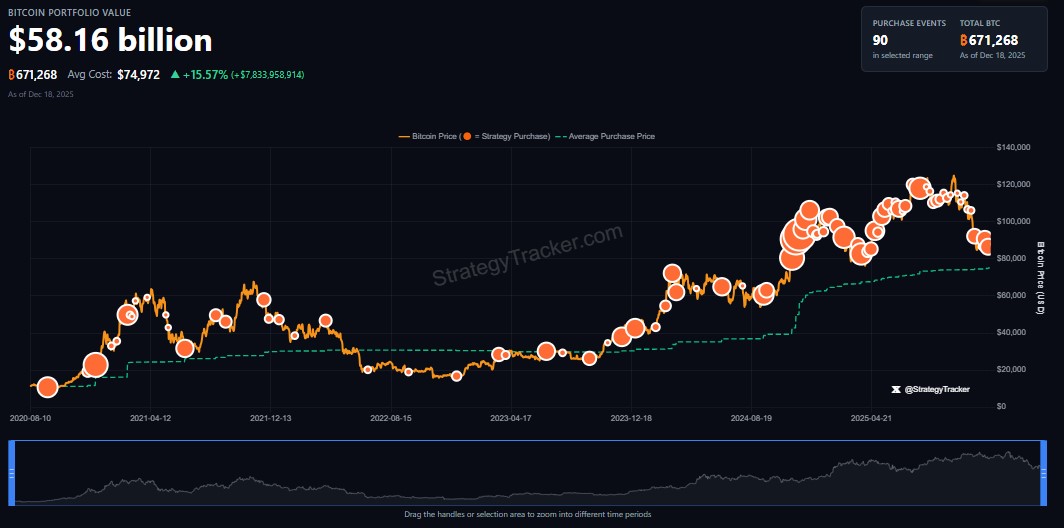
Task: Click the largest purchase bubble near $90,000 in late 2024
Action: tap(797, 236)
